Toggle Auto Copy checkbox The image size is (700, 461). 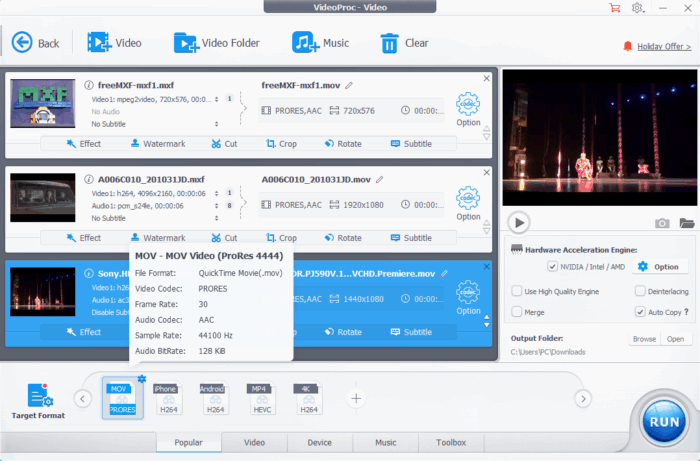tap(640, 311)
